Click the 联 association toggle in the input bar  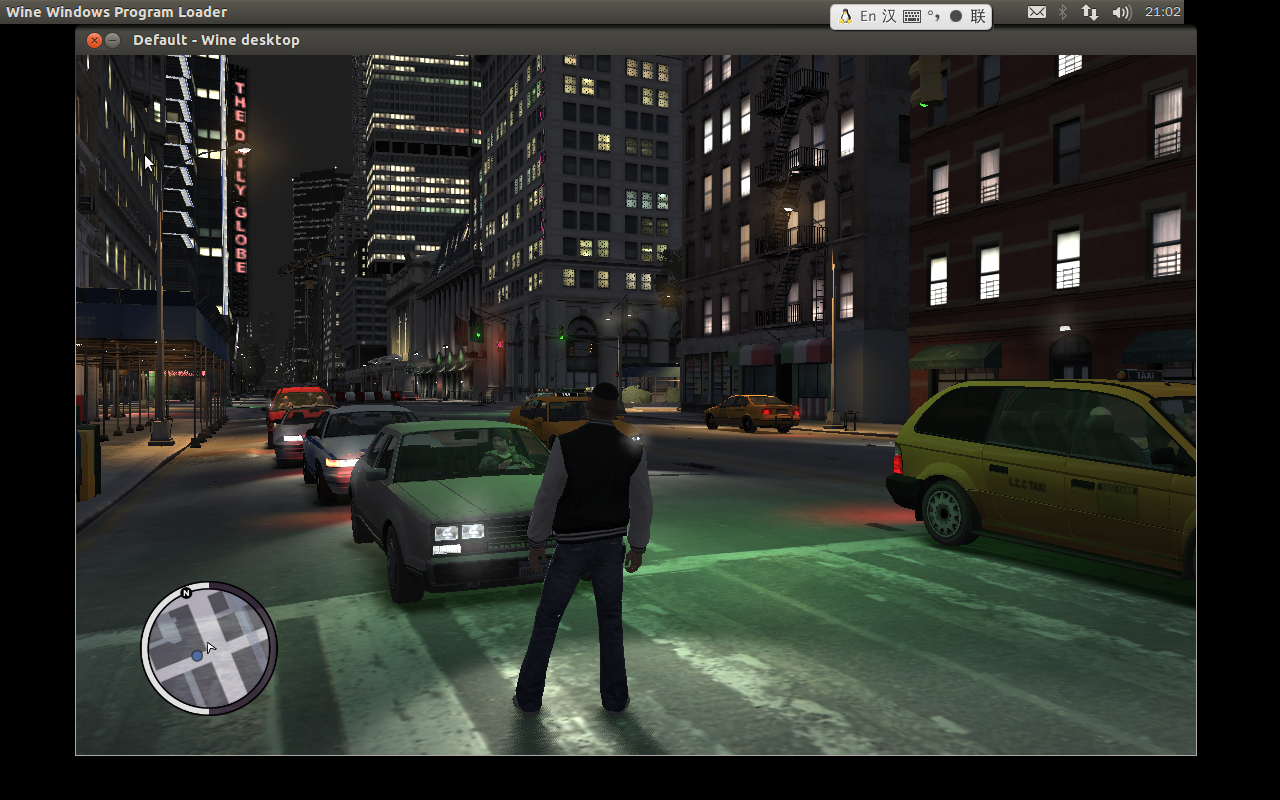point(978,16)
